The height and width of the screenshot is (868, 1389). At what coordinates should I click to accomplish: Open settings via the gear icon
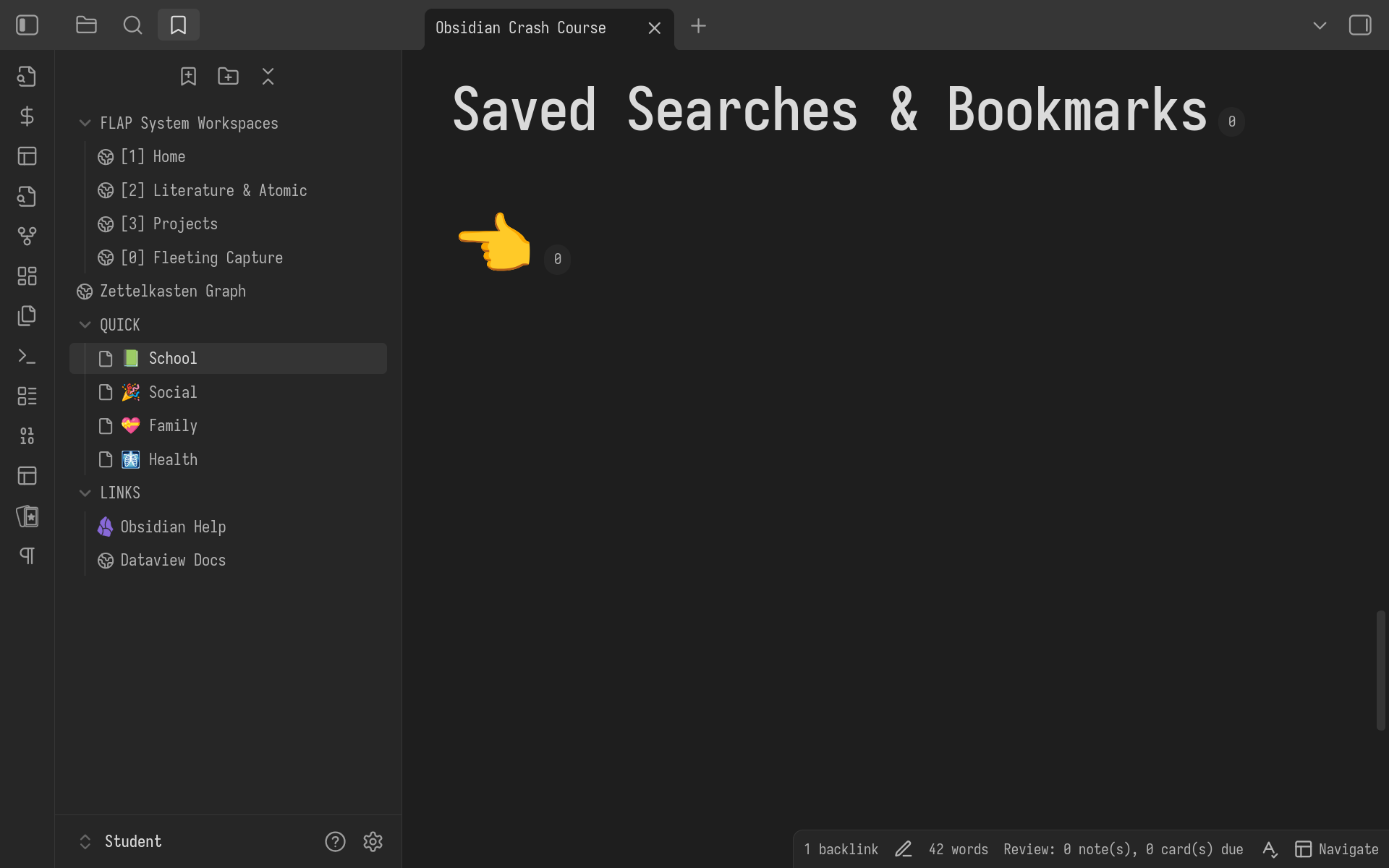point(373,841)
